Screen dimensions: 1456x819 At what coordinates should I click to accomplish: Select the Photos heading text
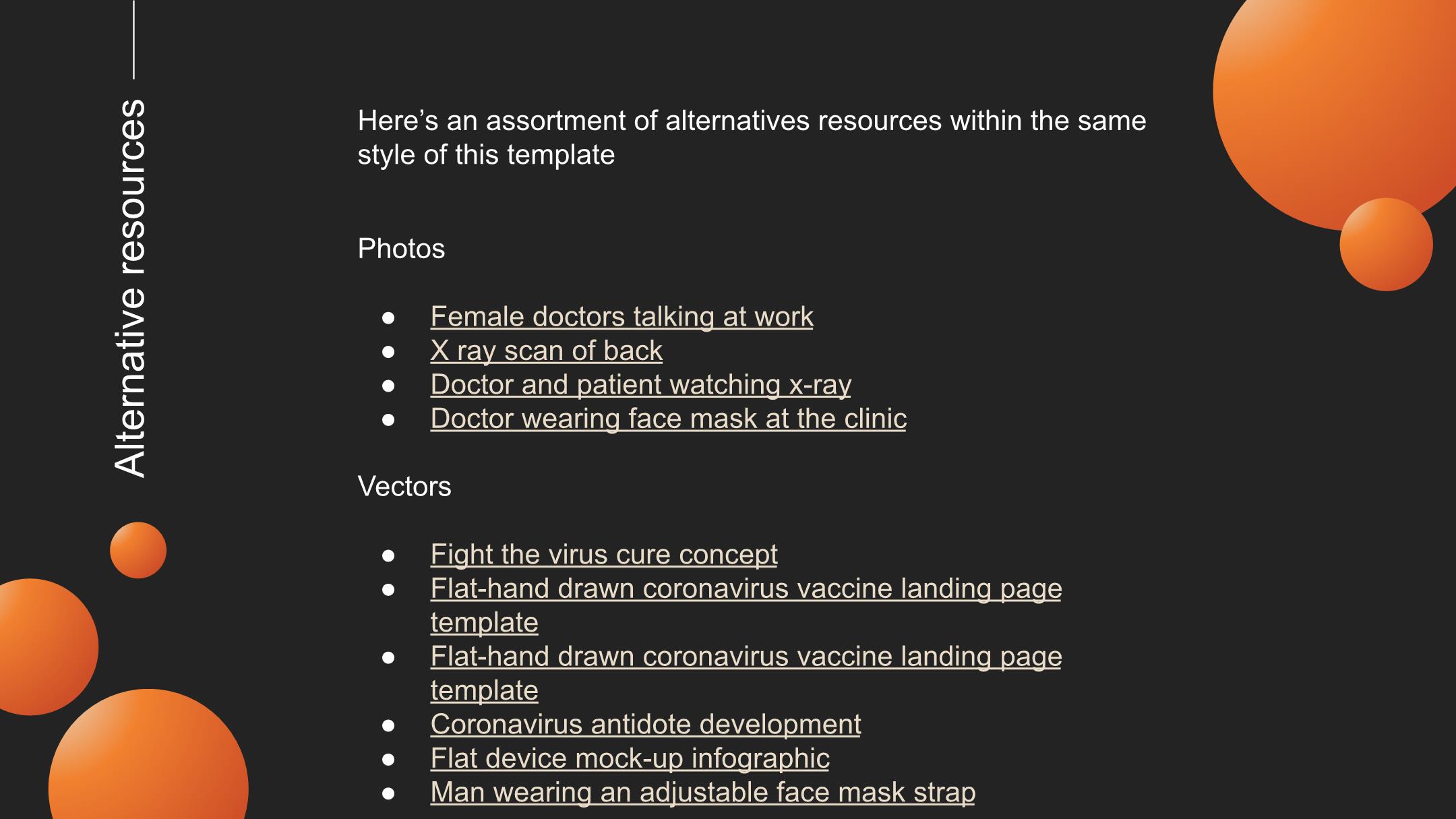click(x=401, y=249)
